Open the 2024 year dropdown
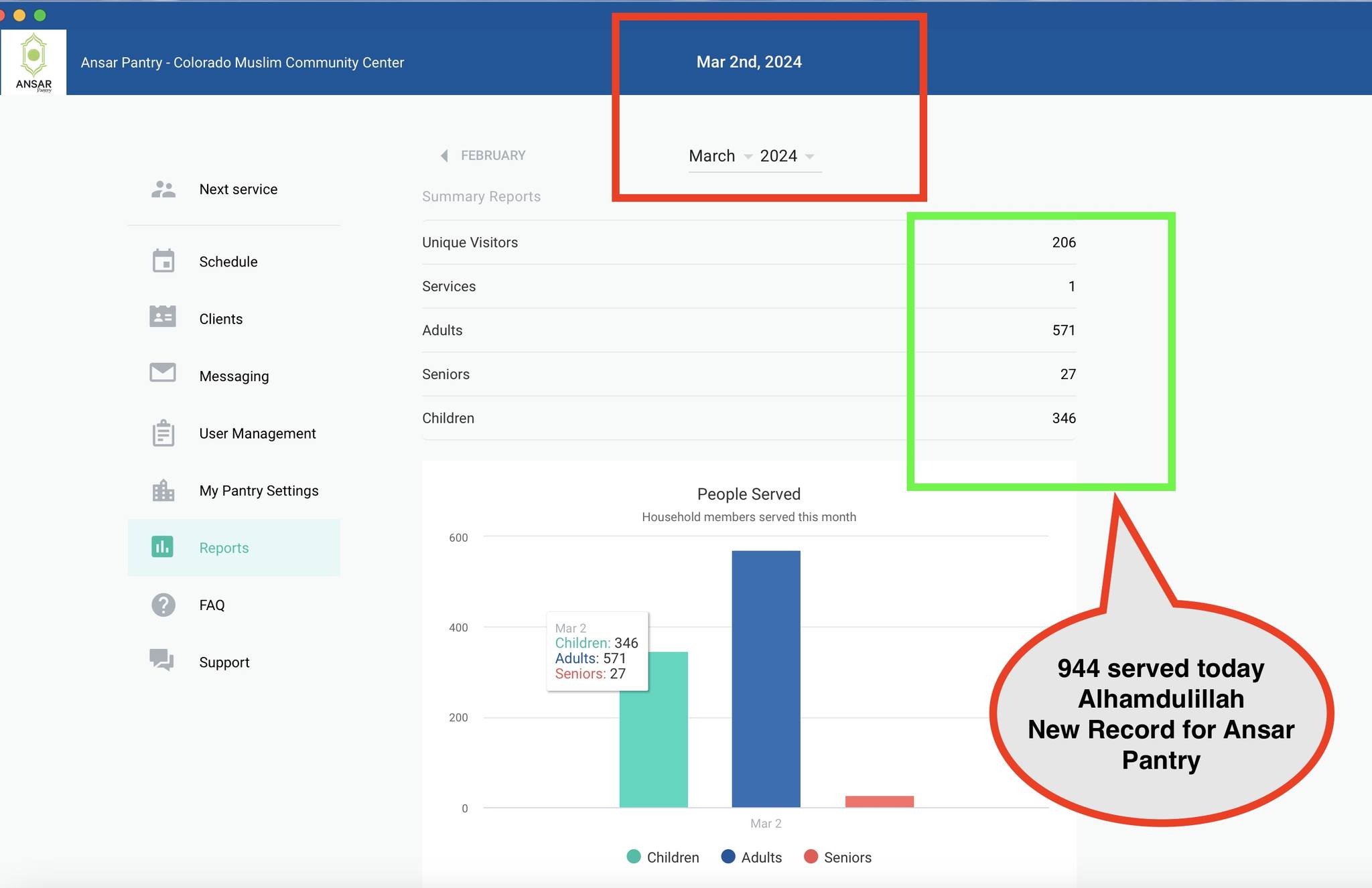This screenshot has width=1372, height=888. pos(787,156)
